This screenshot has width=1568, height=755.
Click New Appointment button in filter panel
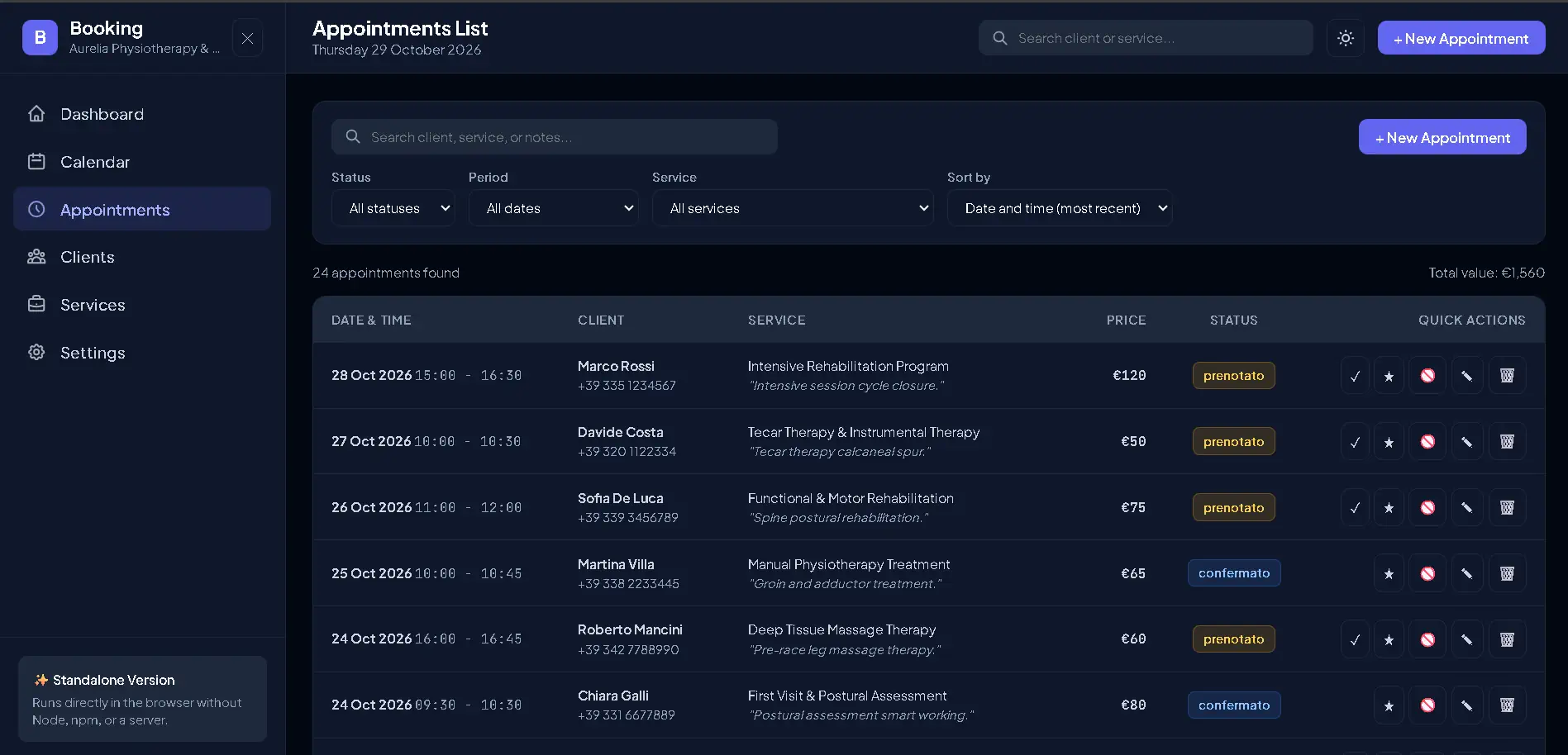[x=1442, y=137]
